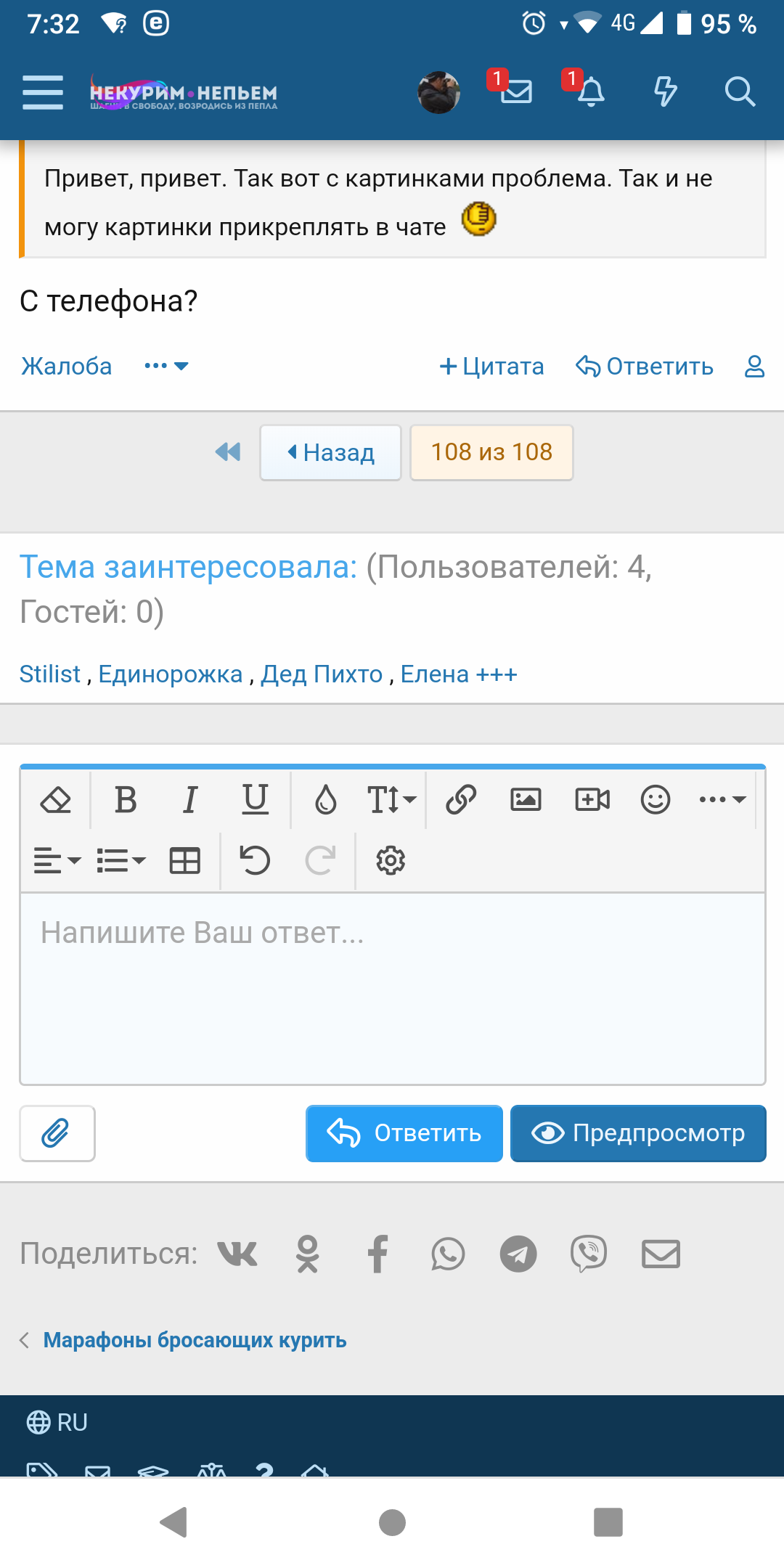Open the text color droplet picker
784x1568 pixels.
pos(326,800)
